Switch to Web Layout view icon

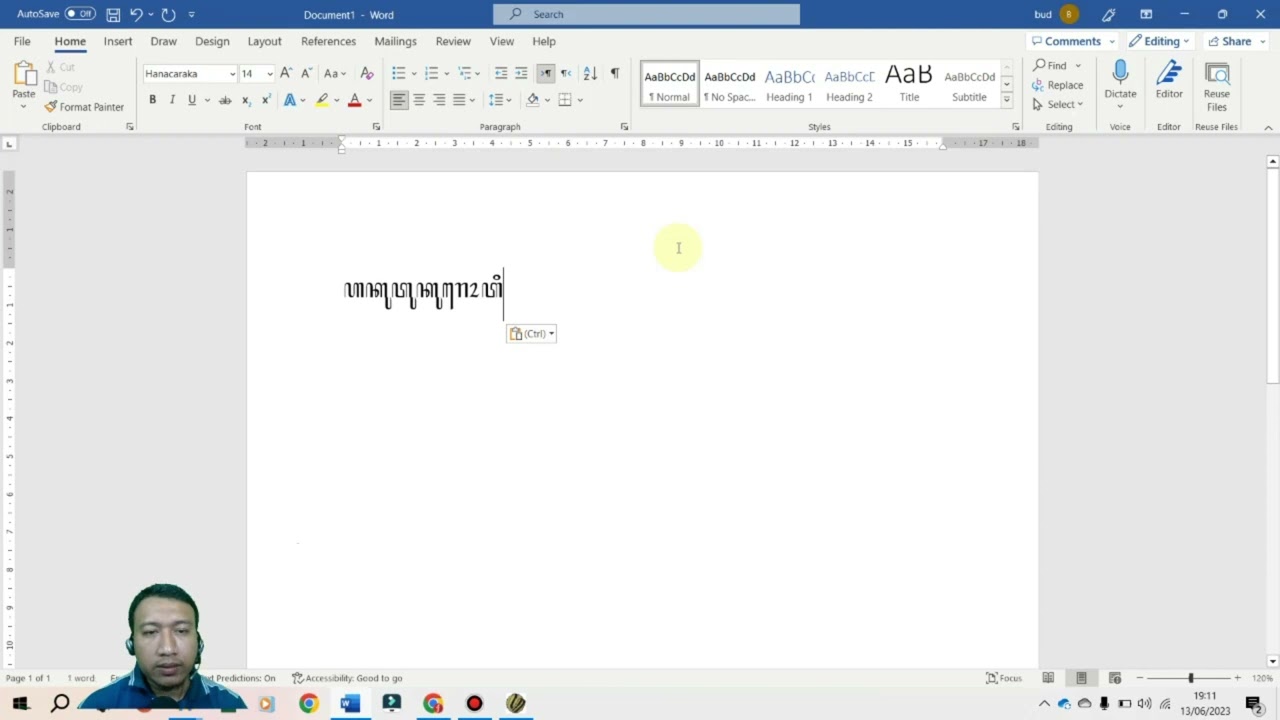tap(1114, 678)
